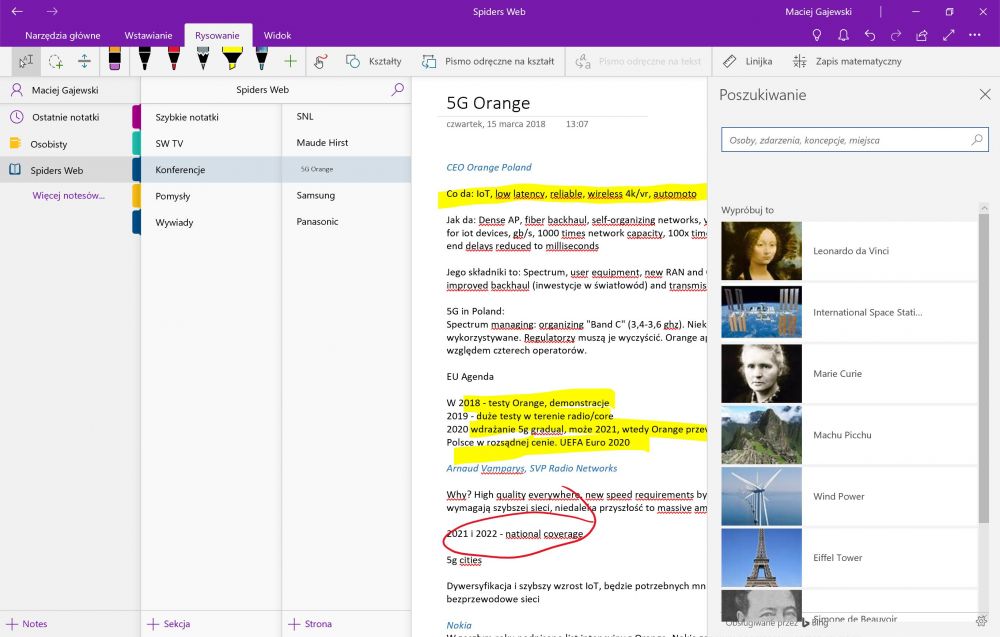1000x637 pixels.
Task: Open the Eiffel Tower suggestion
Action: (x=849, y=557)
